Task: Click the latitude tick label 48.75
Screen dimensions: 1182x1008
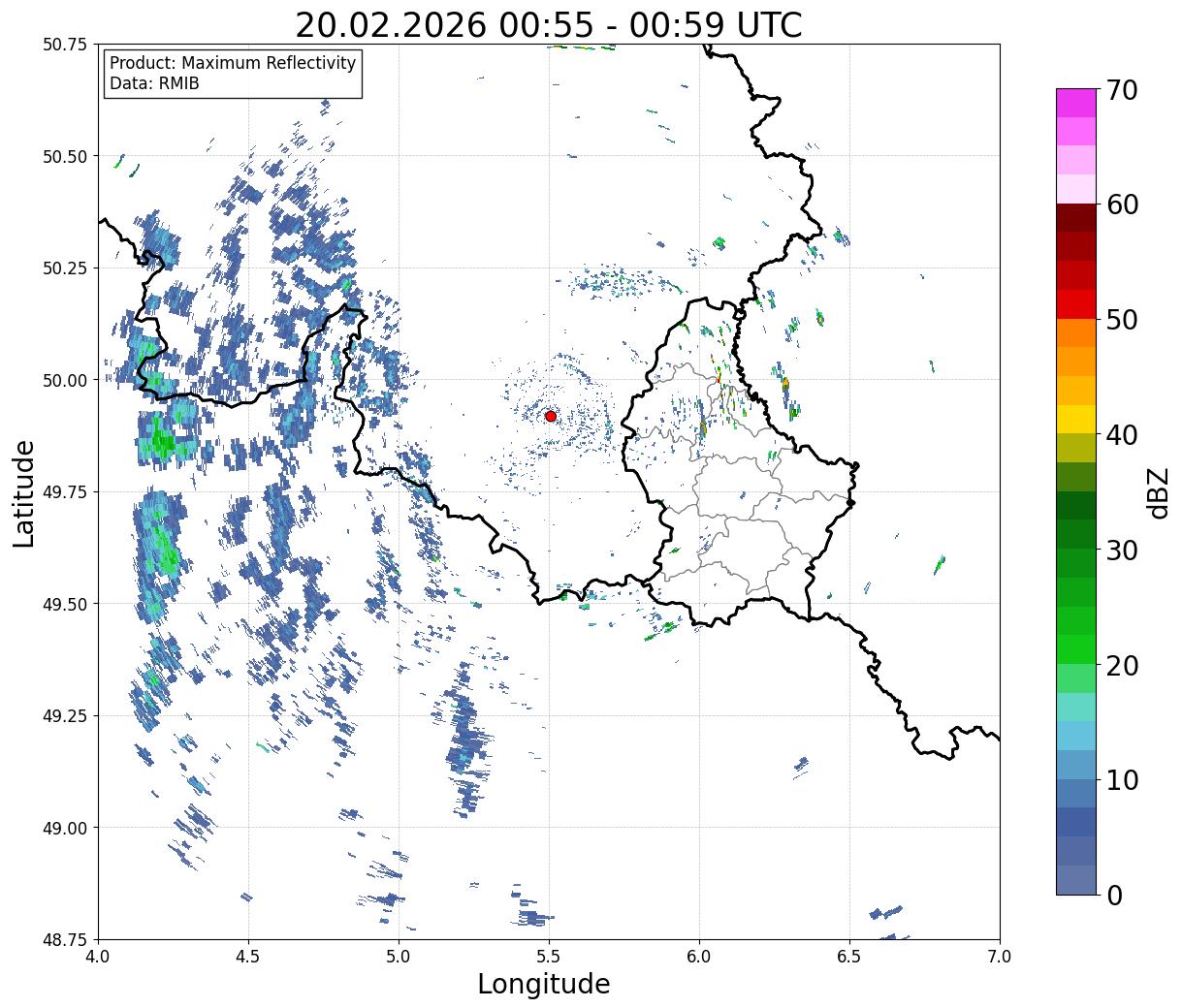Action: (65, 939)
